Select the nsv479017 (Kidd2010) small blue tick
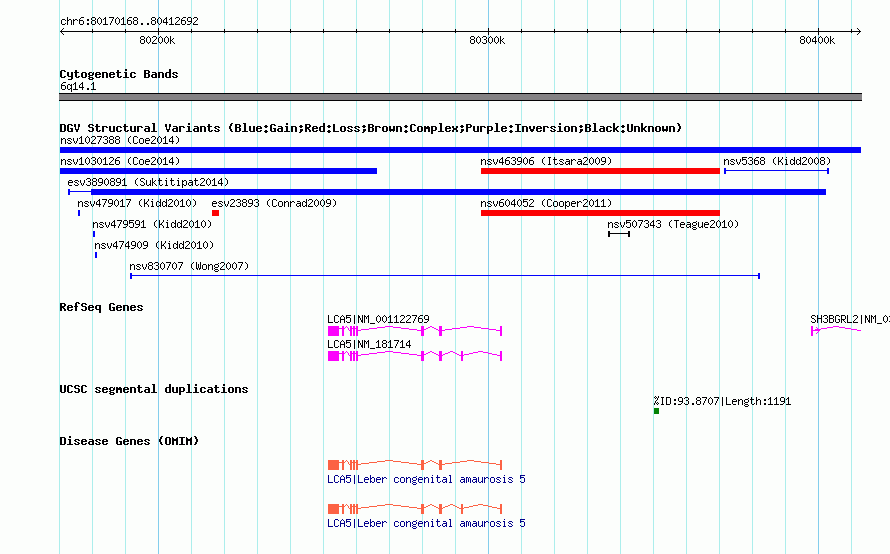Screen dimensions: 890x554 coord(79,213)
